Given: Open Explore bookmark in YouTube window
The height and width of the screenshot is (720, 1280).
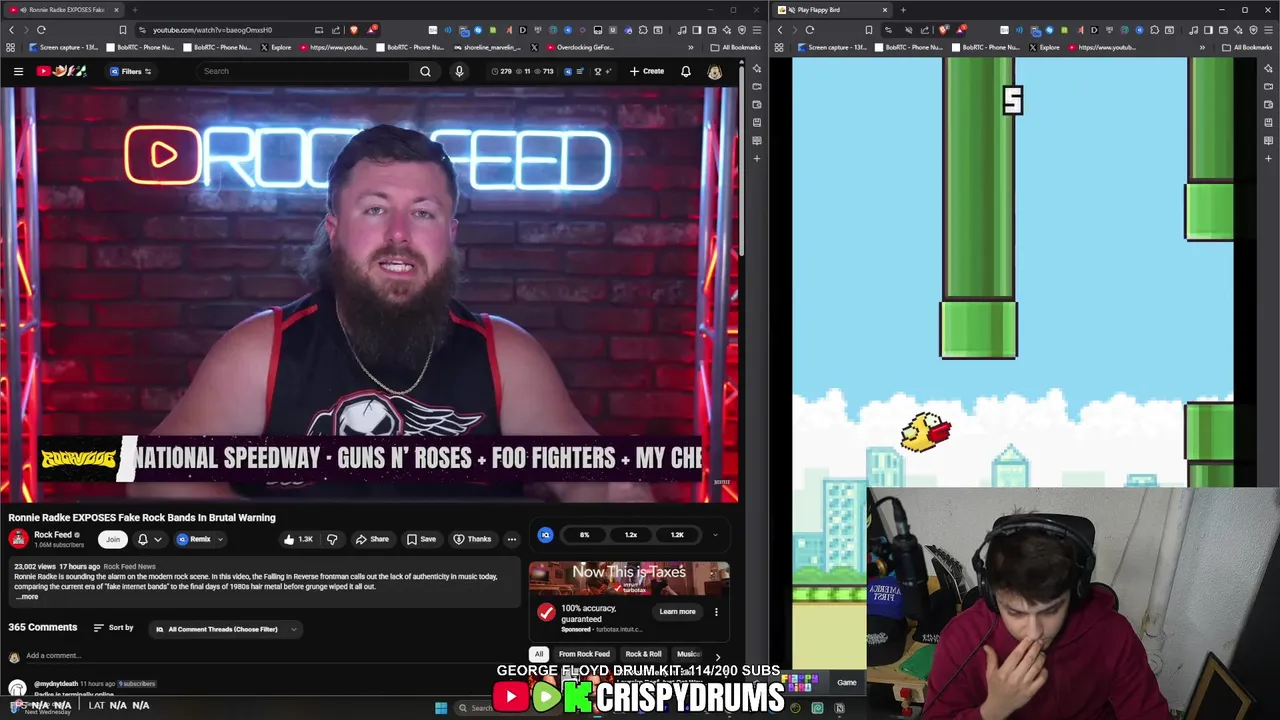Looking at the screenshot, I should pyautogui.click(x=276, y=47).
